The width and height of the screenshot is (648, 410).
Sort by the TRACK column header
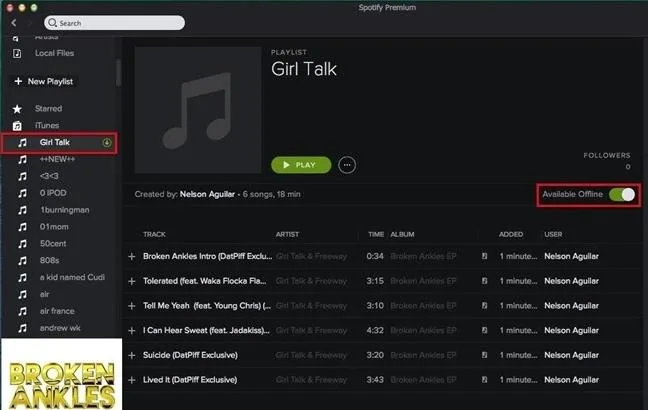(154, 234)
